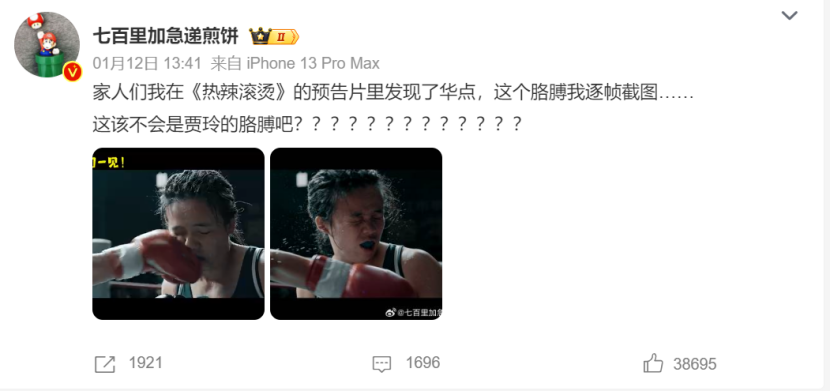Click the user's Mario avatar picture
831x392 pixels.
point(47,44)
